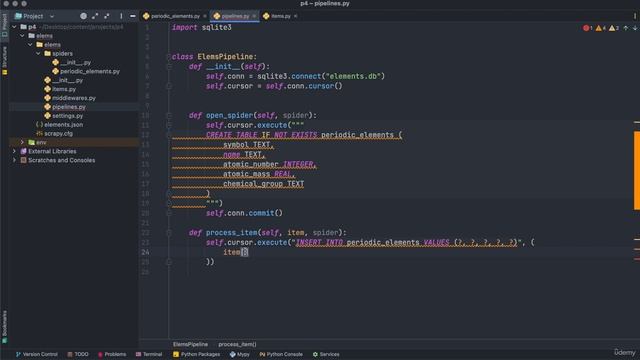Open the Python Console tool window
The height and width of the screenshot is (360, 640).
point(281,354)
